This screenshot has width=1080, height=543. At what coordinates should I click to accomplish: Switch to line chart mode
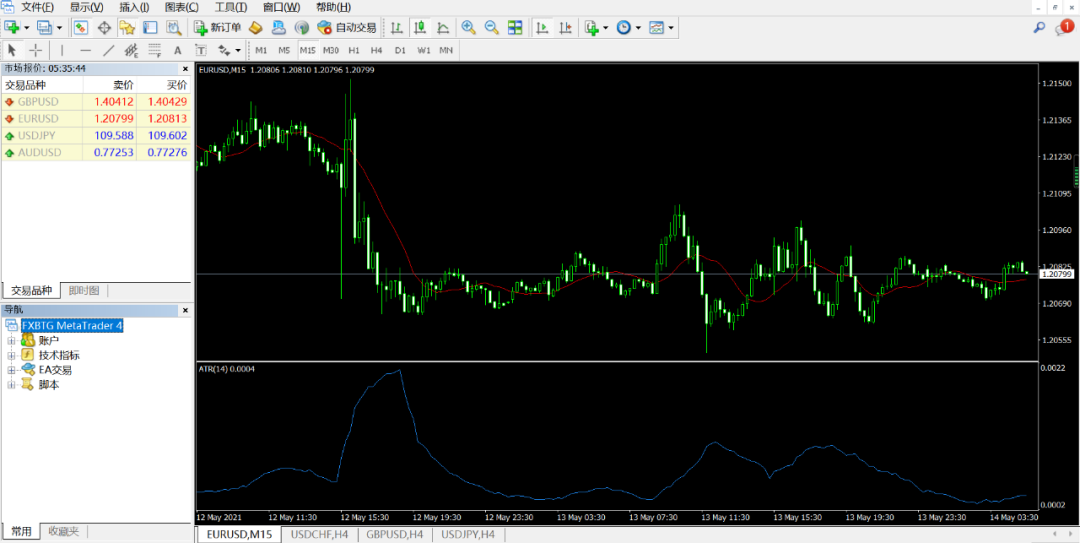[x=443, y=28]
